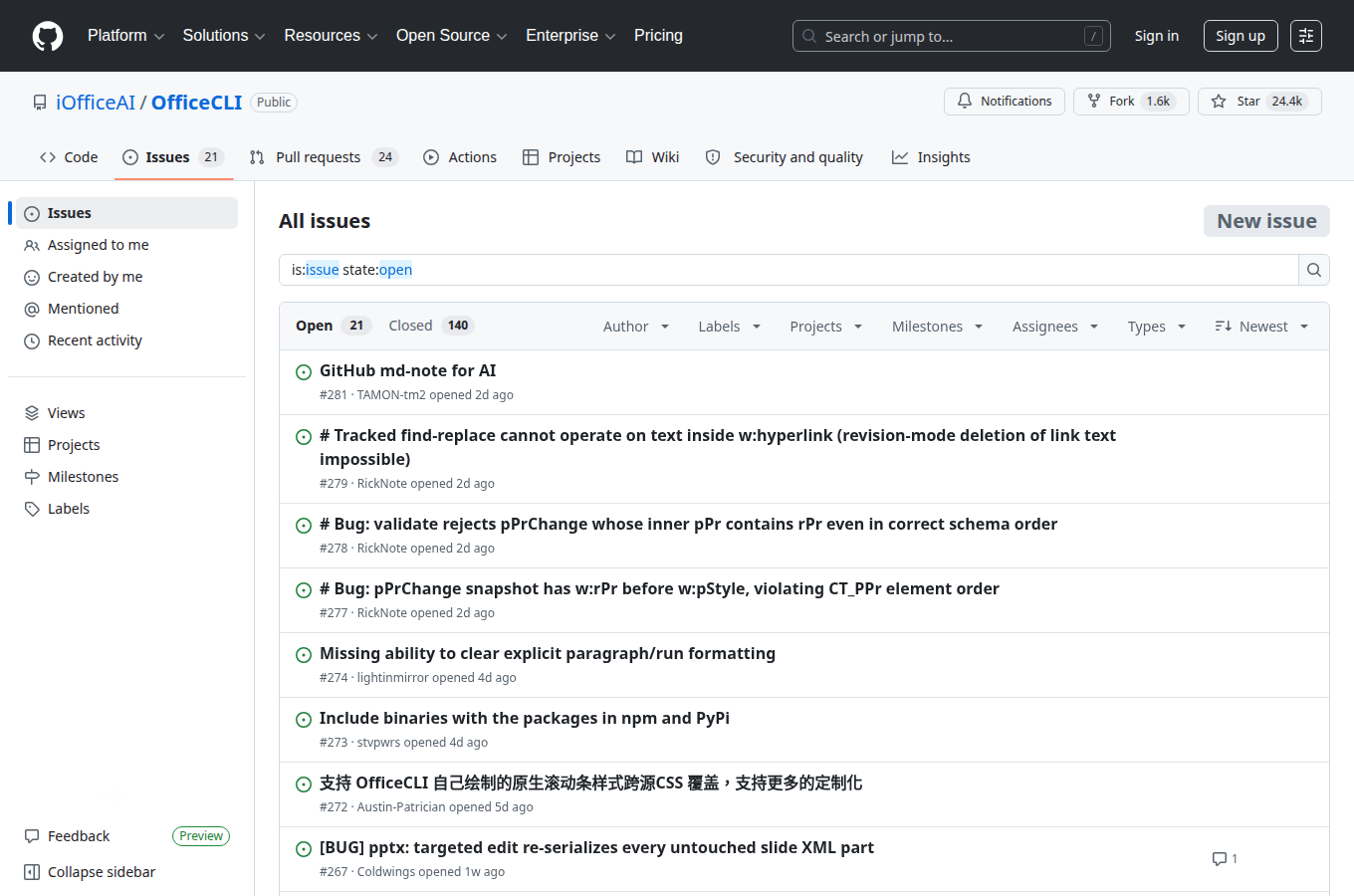Image resolution: width=1354 pixels, height=896 pixels.
Task: Star the OfficeCLI repository
Action: [1259, 102]
